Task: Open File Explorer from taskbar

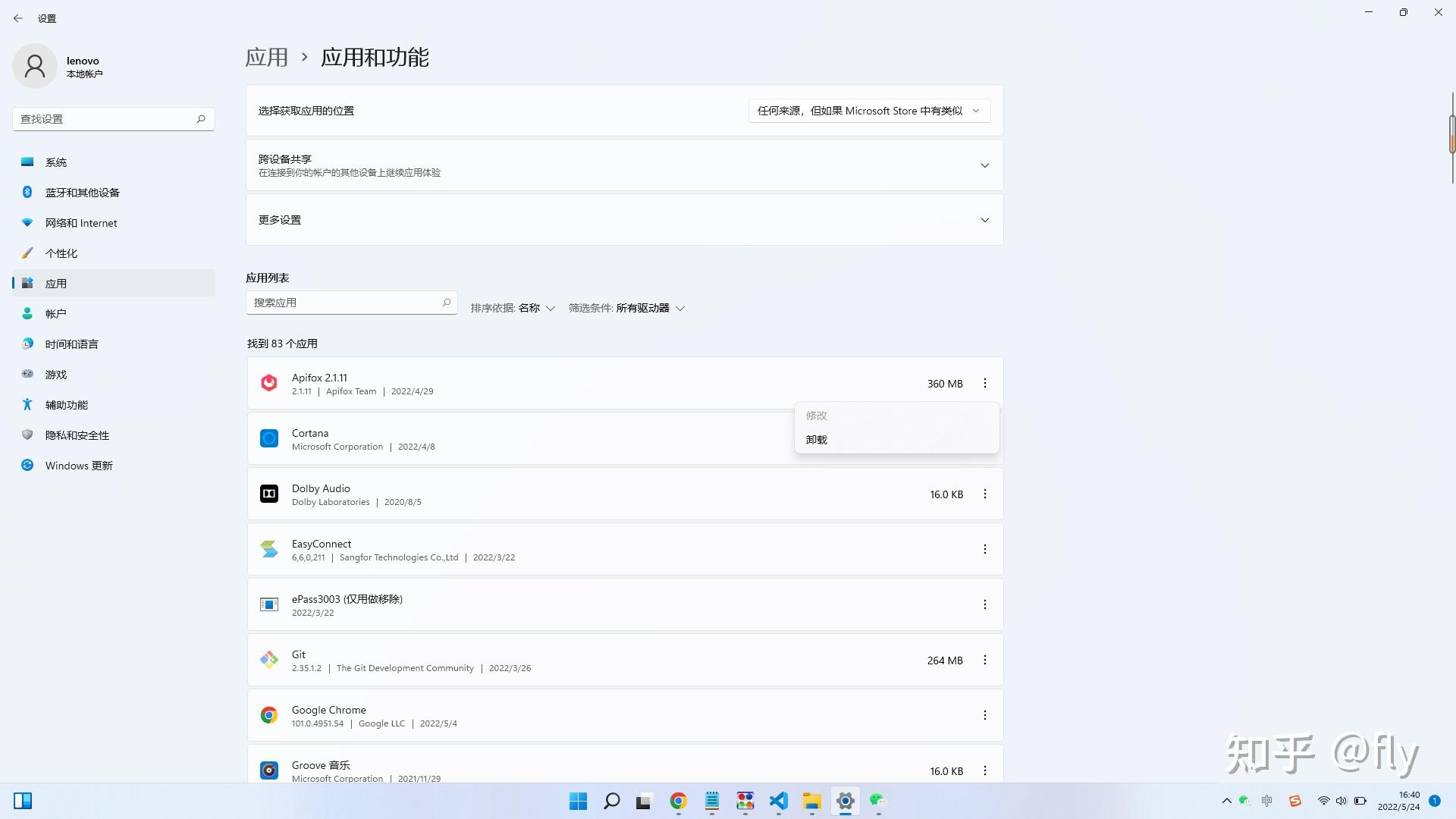Action: click(812, 801)
